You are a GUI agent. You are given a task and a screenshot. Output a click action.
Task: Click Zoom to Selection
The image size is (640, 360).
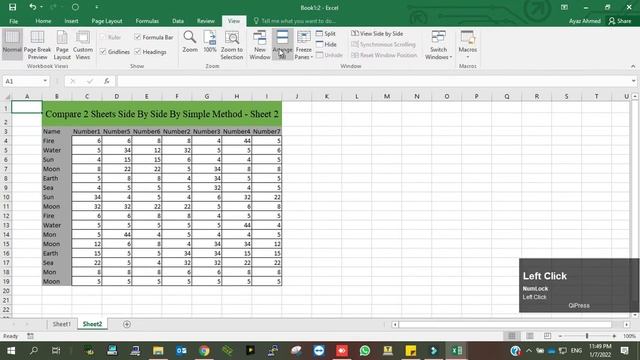pyautogui.click(x=232, y=44)
